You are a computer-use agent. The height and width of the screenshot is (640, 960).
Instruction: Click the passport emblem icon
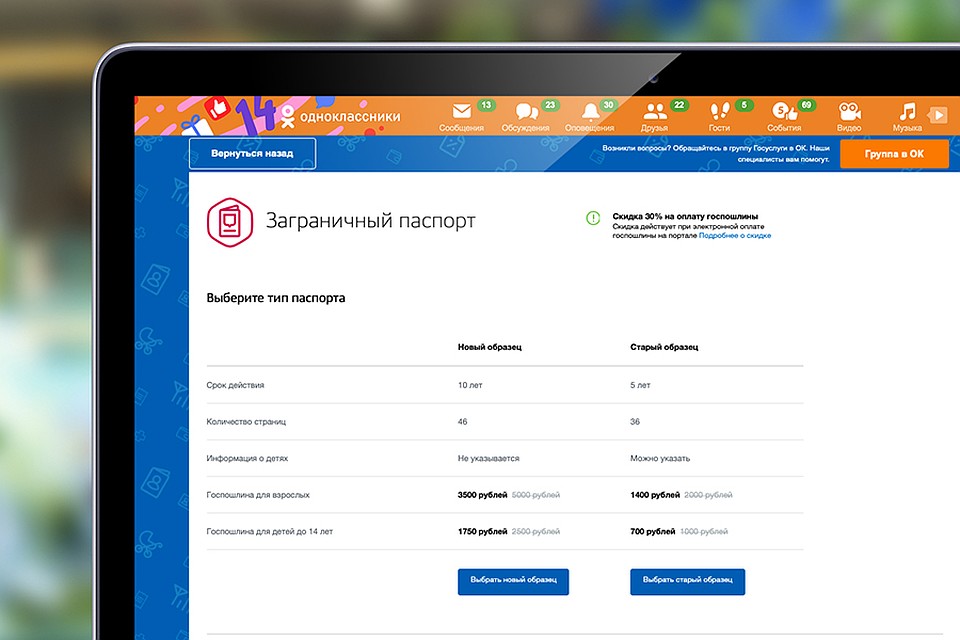tap(230, 222)
